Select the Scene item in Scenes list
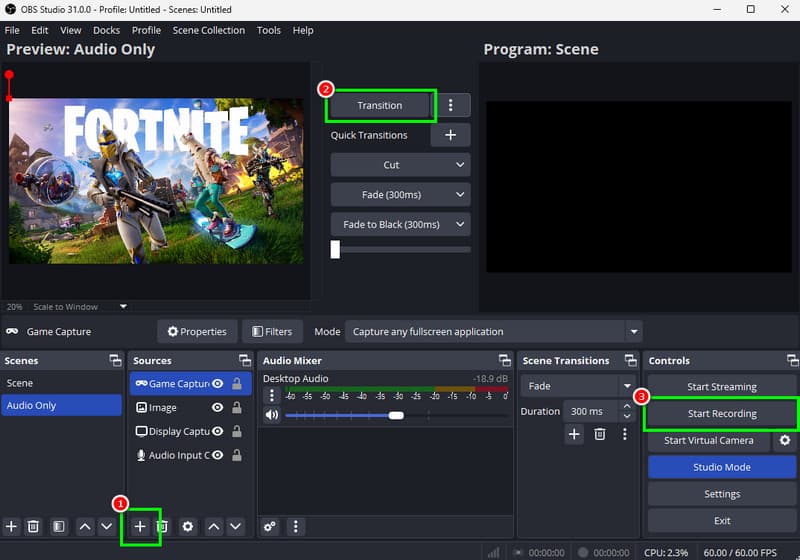 61,383
